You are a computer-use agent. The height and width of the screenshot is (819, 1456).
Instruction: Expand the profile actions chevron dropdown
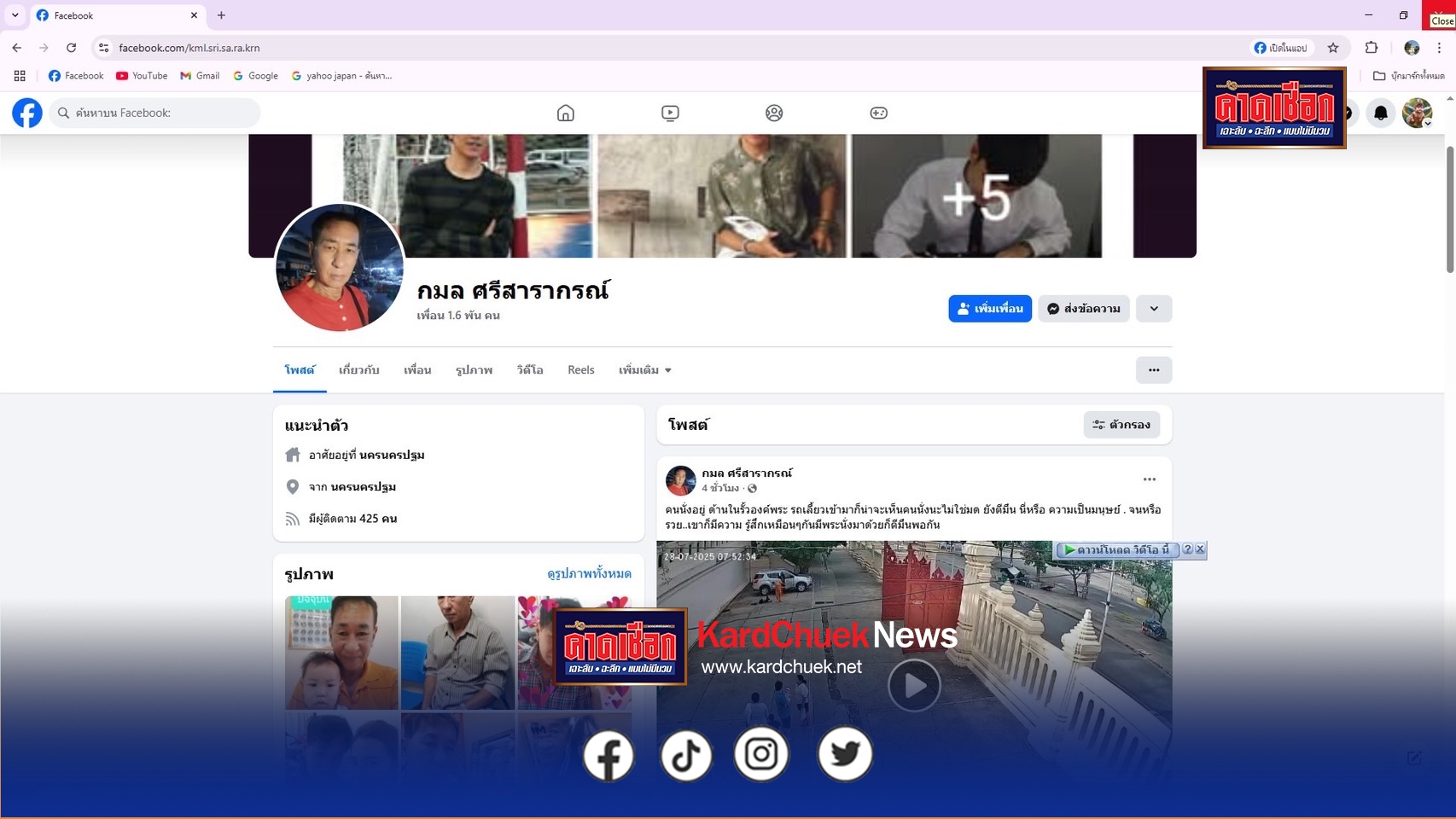pyautogui.click(x=1154, y=309)
